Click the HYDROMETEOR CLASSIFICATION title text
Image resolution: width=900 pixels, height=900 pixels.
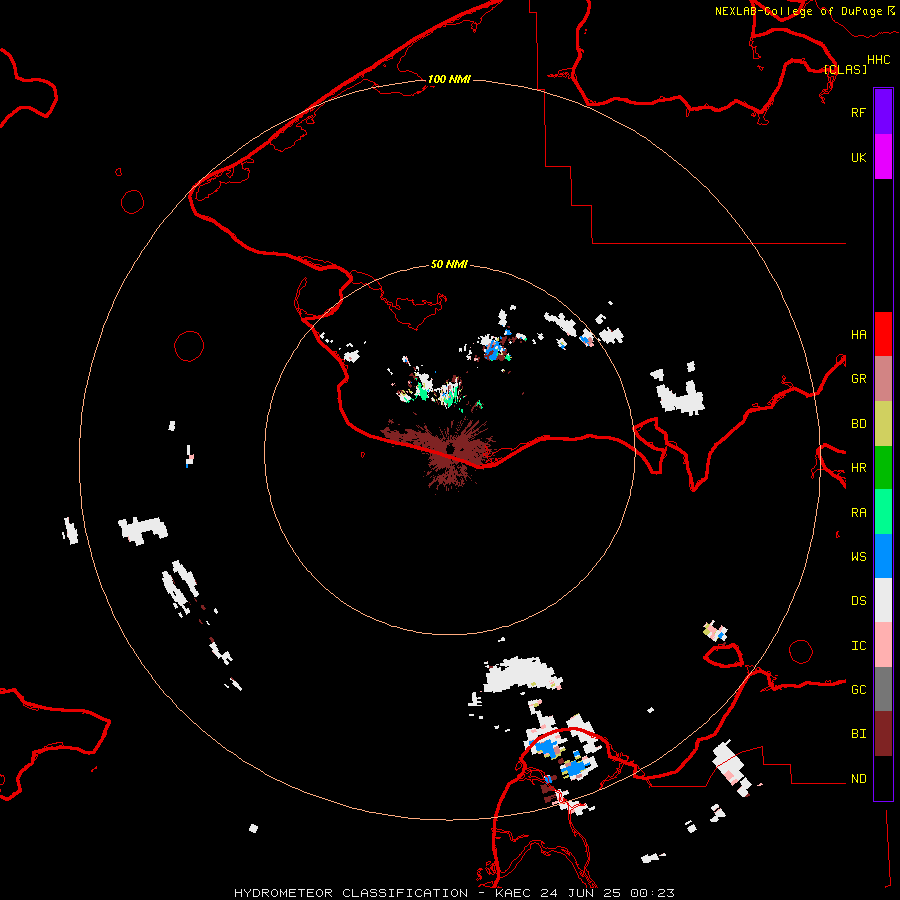tap(351, 893)
